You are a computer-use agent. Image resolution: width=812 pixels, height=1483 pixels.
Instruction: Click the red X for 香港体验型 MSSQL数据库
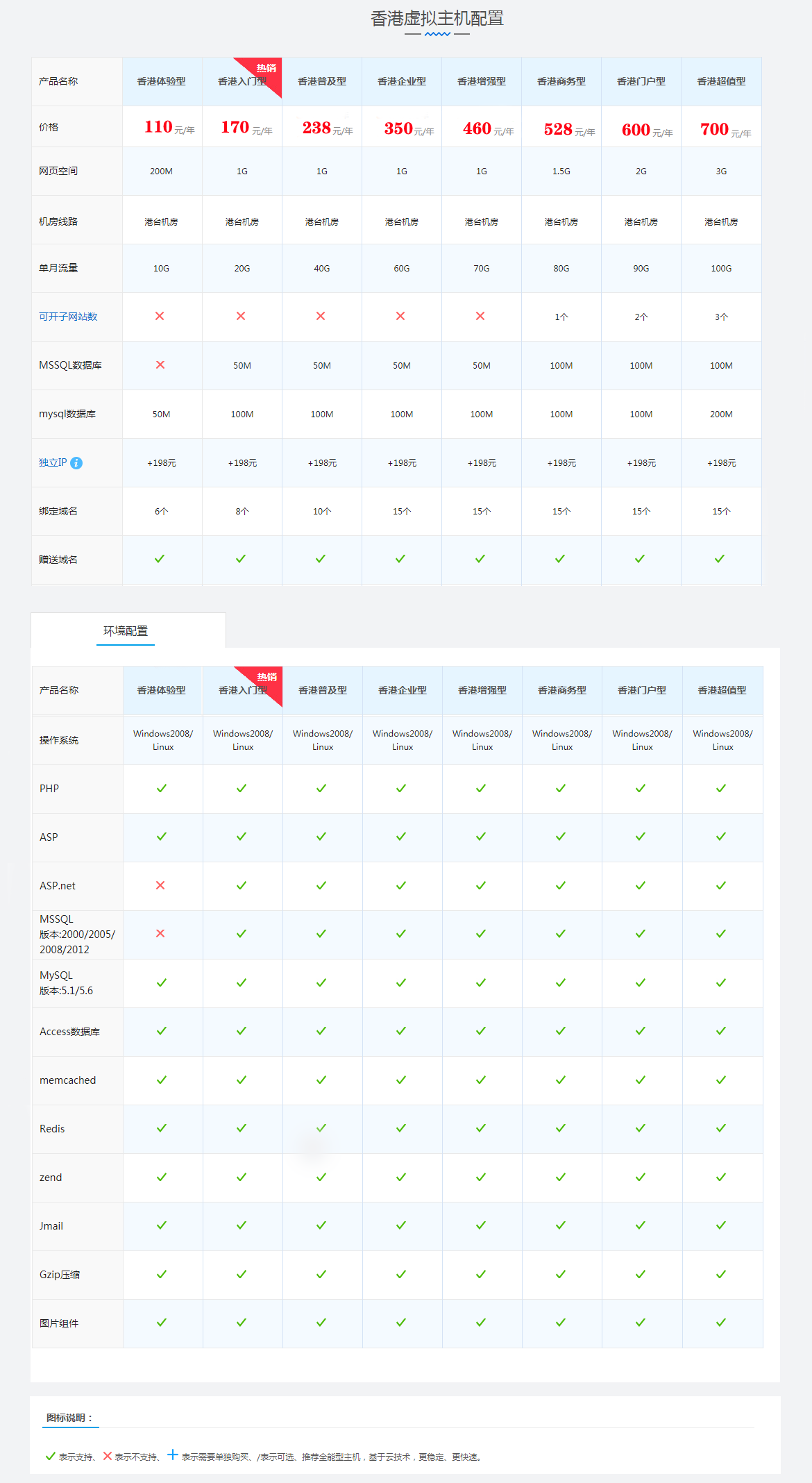point(160,365)
